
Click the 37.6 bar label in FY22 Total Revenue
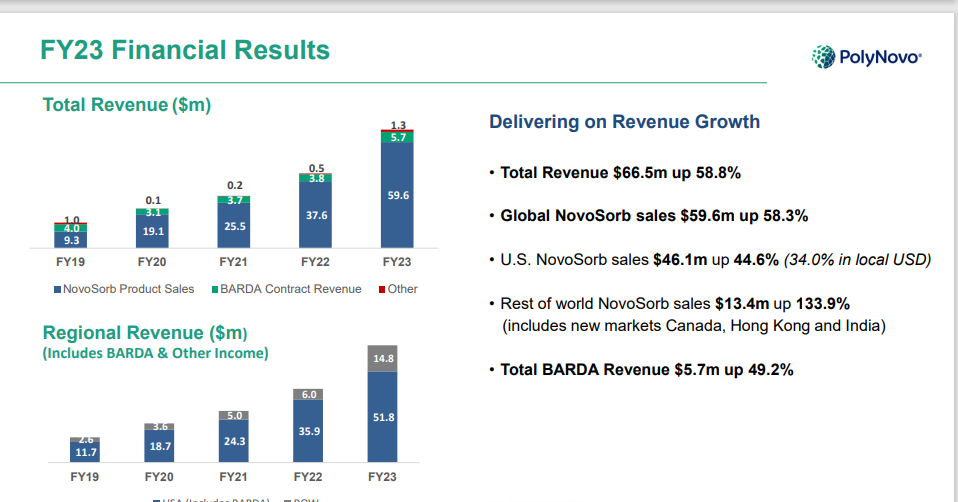316,215
